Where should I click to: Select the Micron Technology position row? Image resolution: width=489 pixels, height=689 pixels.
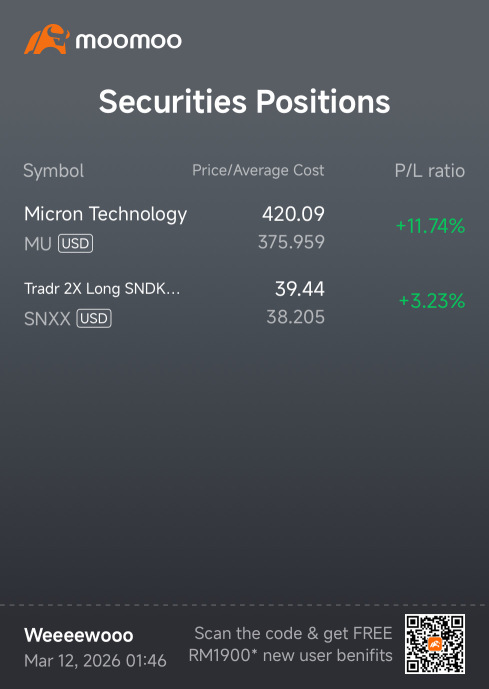click(244, 228)
